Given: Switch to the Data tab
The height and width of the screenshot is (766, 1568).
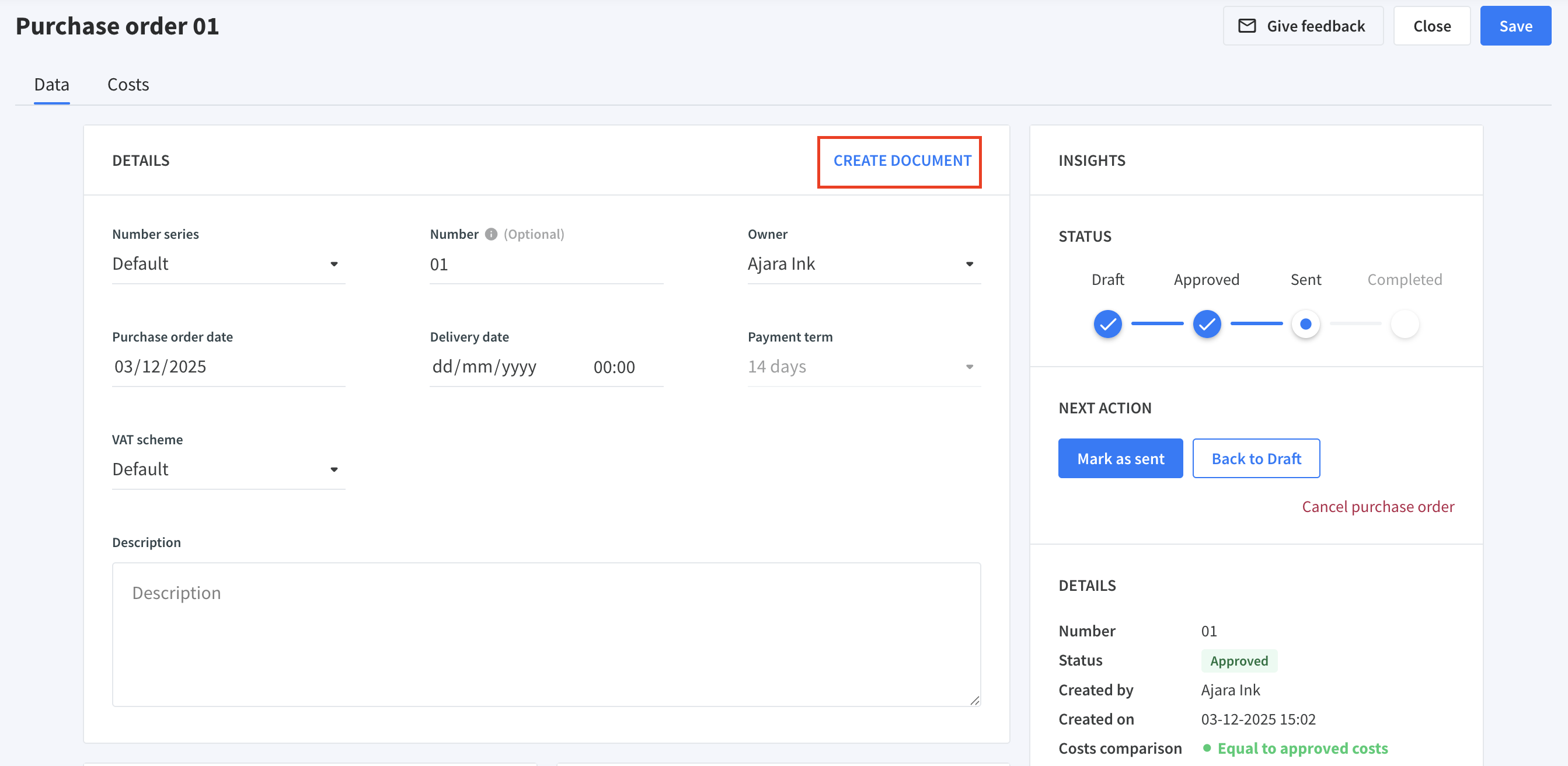Looking at the screenshot, I should coord(52,85).
